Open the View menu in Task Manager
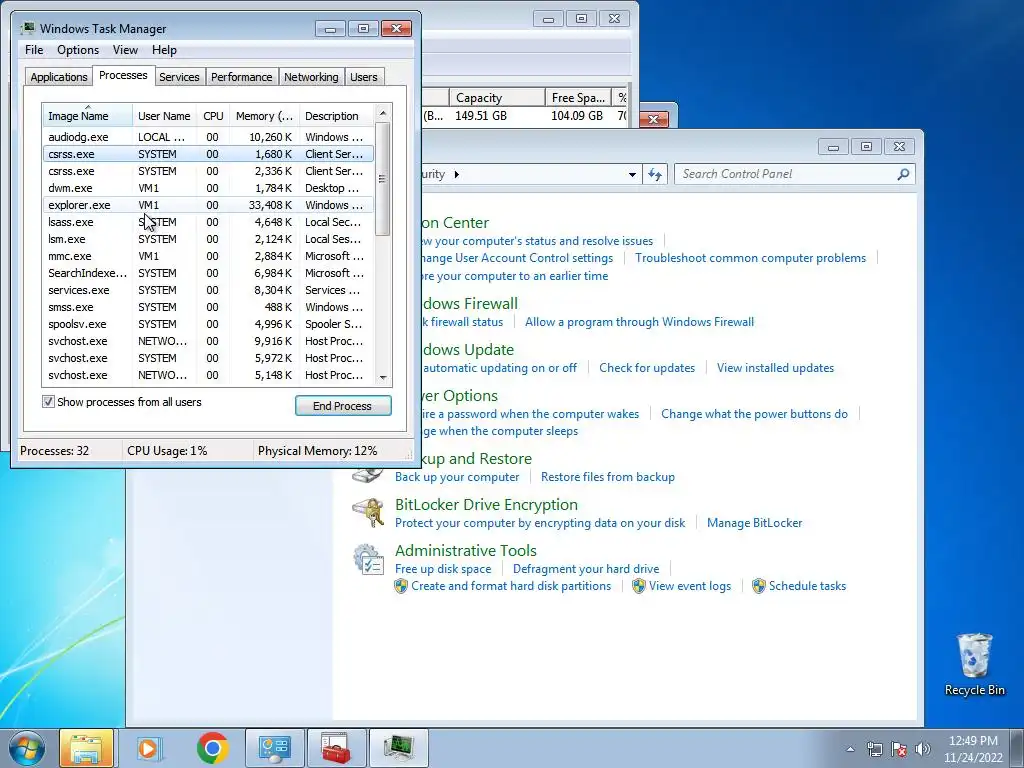Screen dimensions: 1024x768 (125, 50)
